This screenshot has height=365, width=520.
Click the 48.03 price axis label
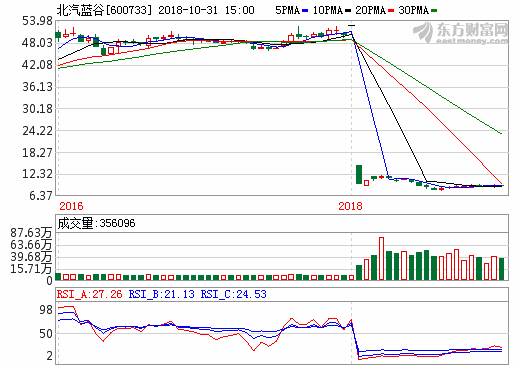tap(37, 43)
